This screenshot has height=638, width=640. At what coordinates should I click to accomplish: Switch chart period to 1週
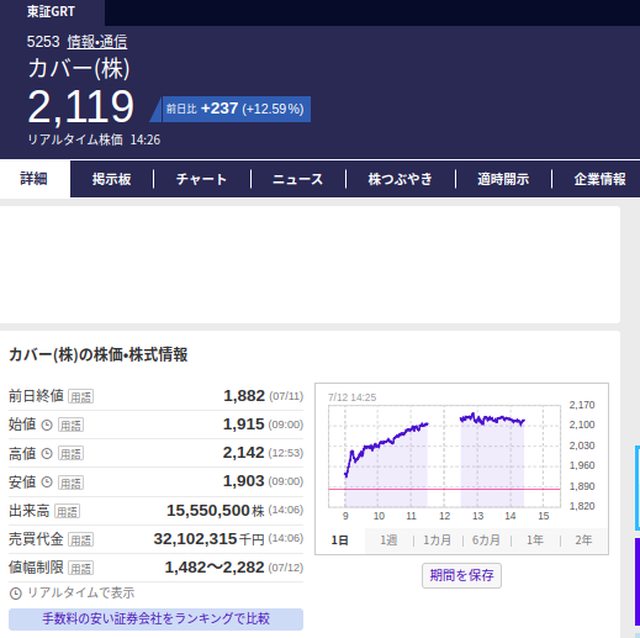pyautogui.click(x=389, y=540)
